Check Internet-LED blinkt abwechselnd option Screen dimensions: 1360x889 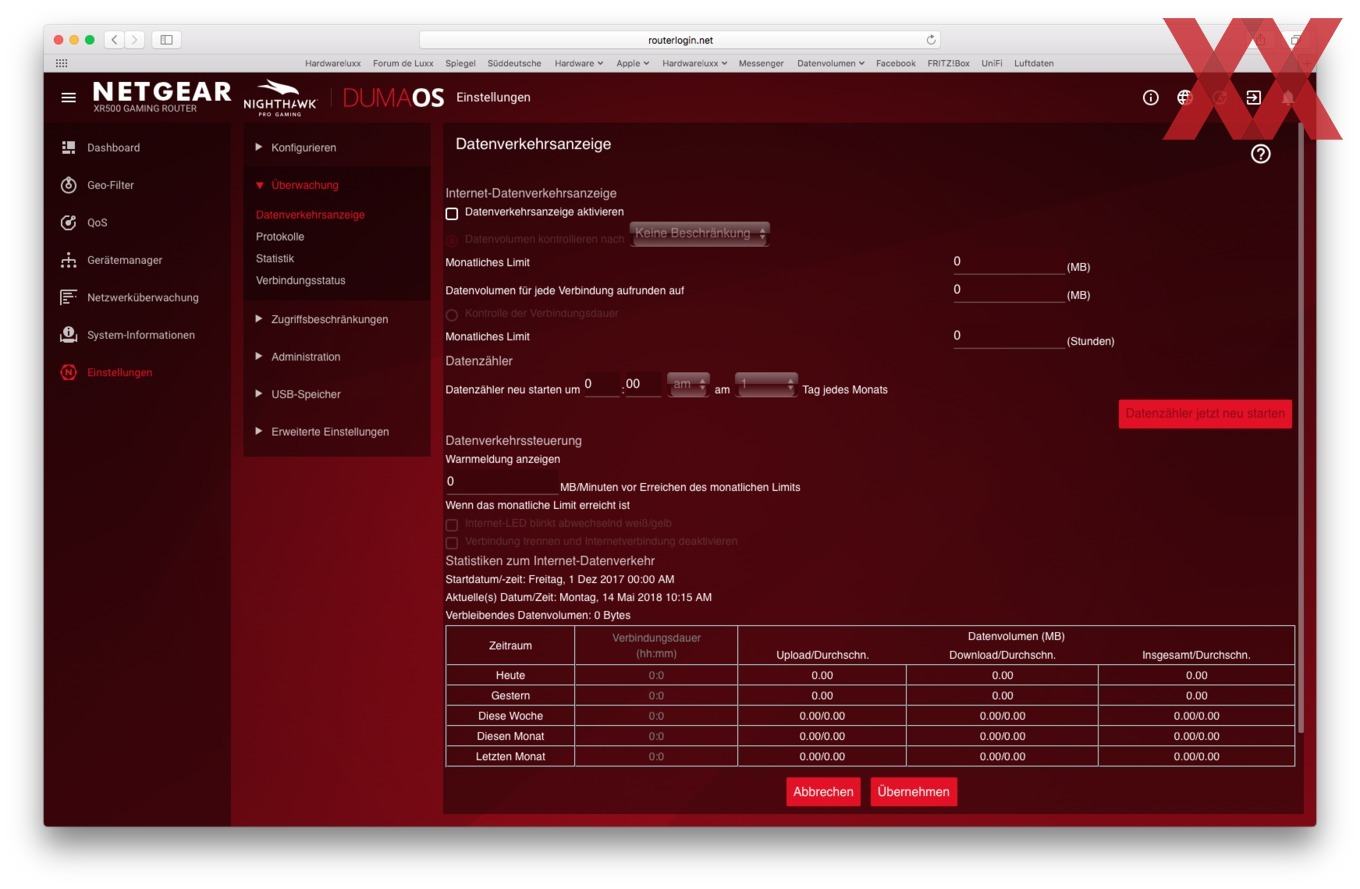(x=451, y=524)
